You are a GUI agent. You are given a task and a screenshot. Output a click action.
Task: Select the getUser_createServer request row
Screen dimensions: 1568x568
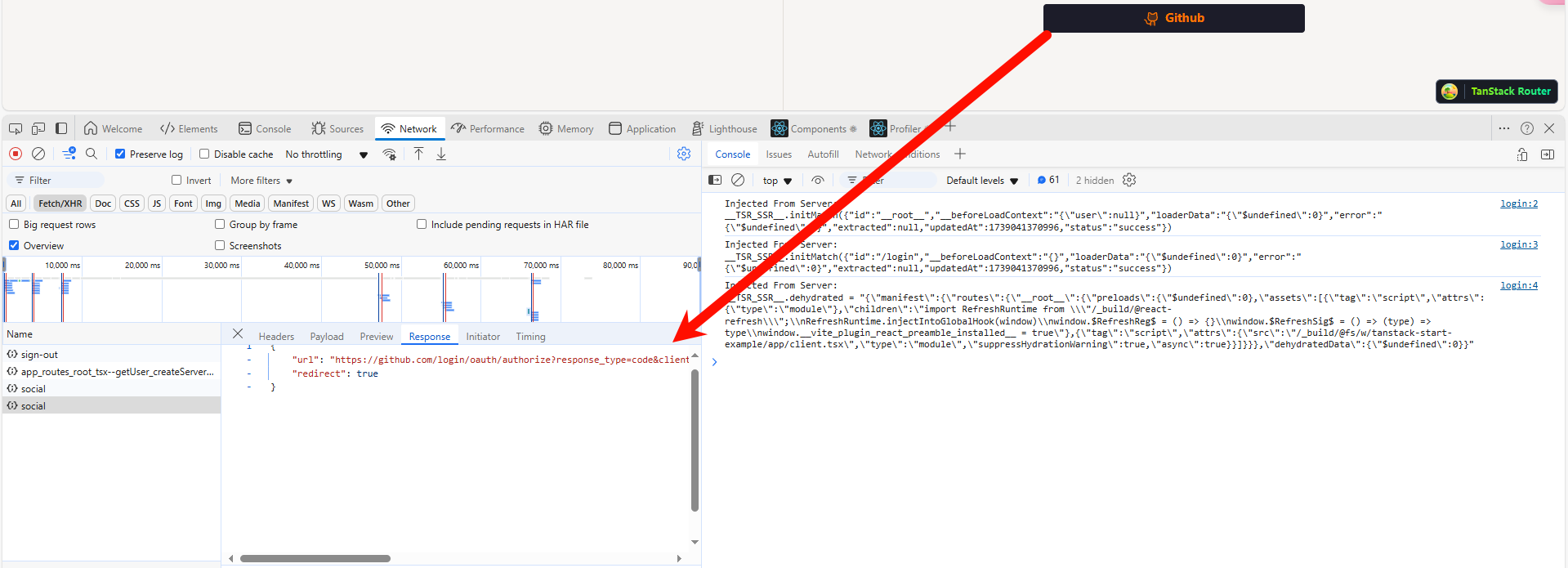(111, 372)
